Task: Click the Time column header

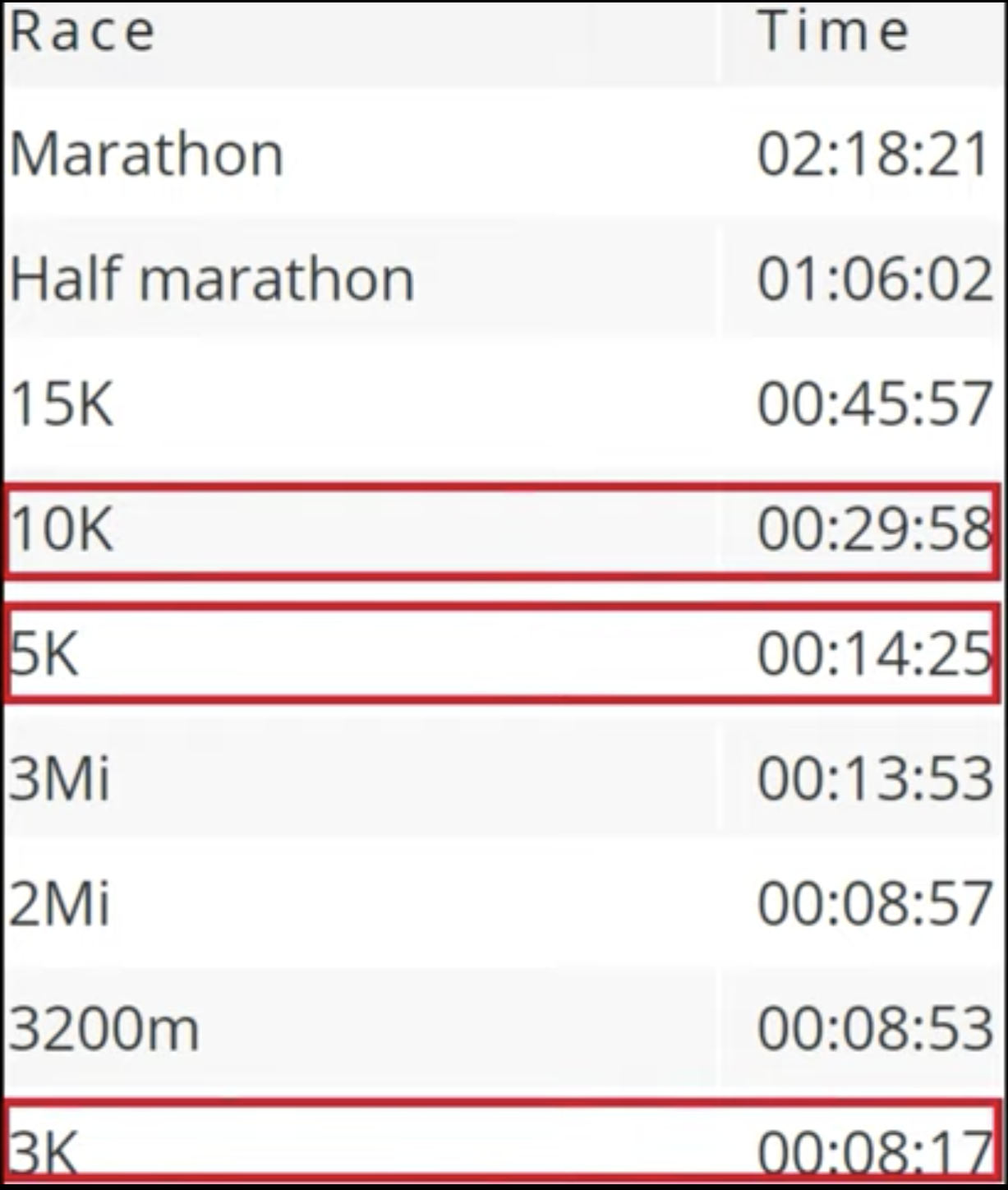Action: coord(833,33)
